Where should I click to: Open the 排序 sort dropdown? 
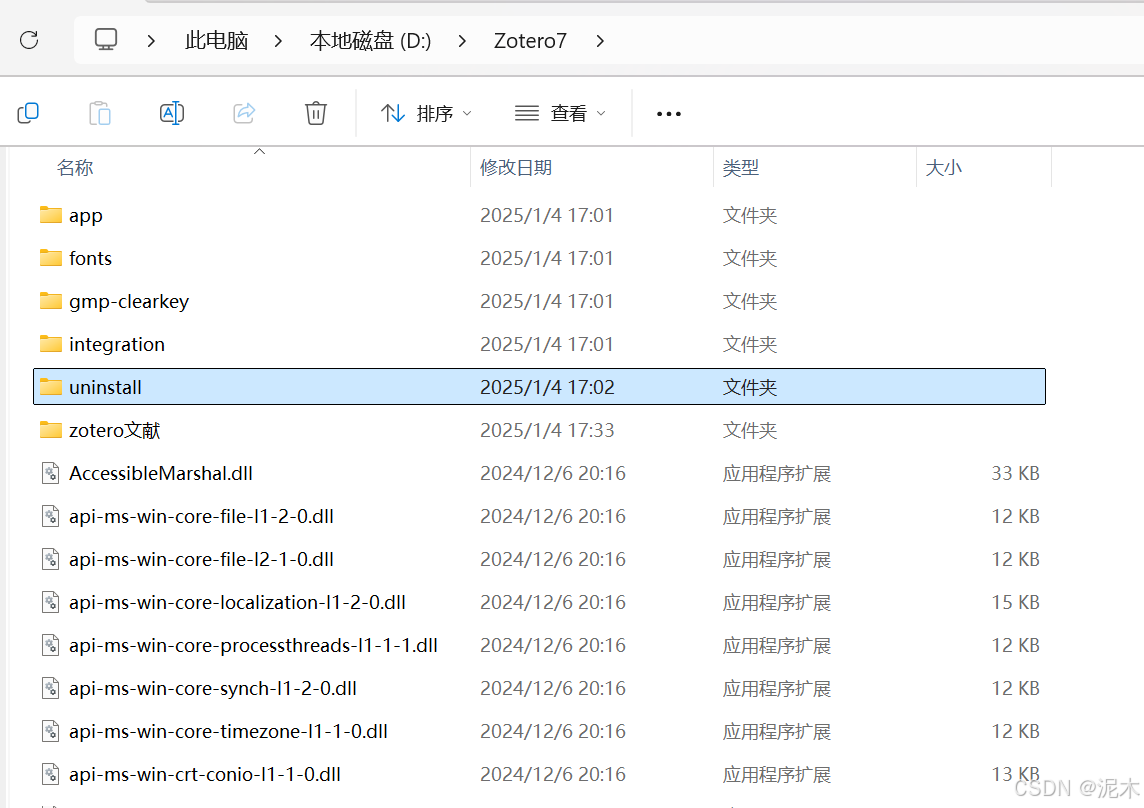coord(427,113)
